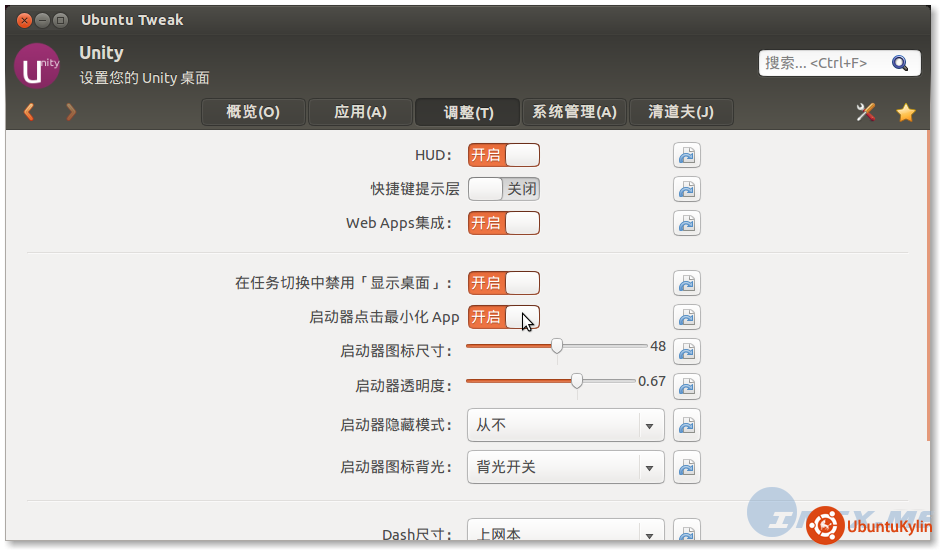
Task: Enable the 快捷键提示层 switch
Action: click(503, 189)
